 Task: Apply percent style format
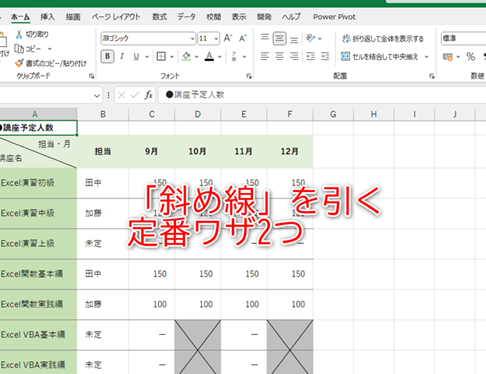(x=471, y=57)
